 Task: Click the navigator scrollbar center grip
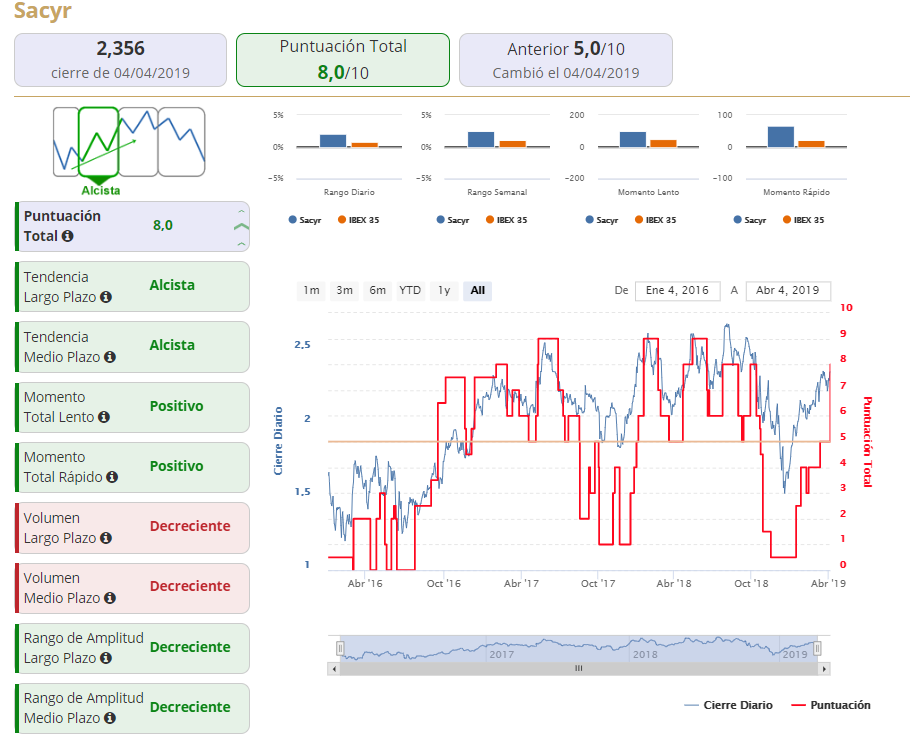[579, 668]
